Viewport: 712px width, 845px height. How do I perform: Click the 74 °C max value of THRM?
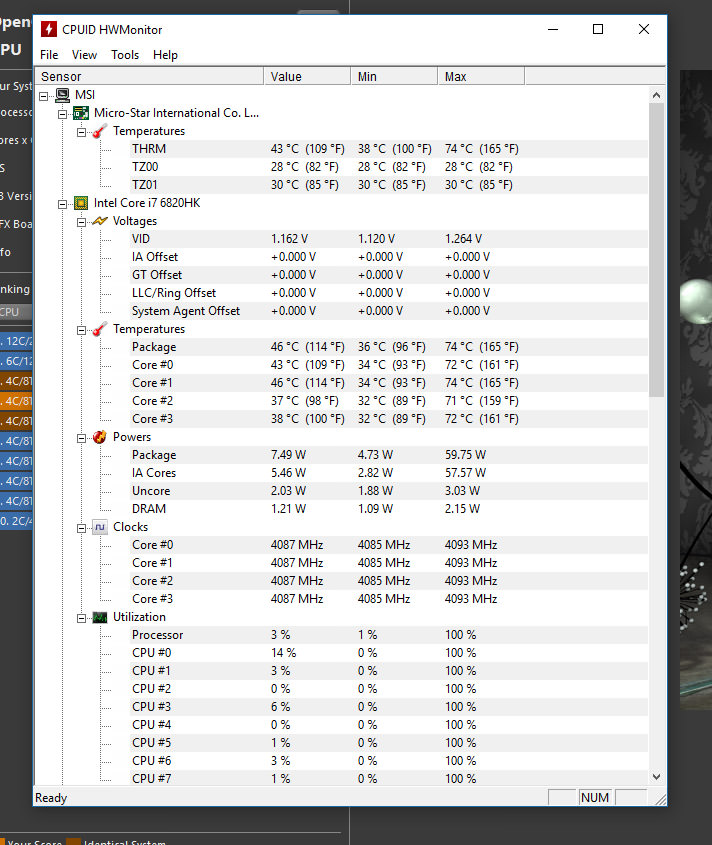(x=481, y=149)
